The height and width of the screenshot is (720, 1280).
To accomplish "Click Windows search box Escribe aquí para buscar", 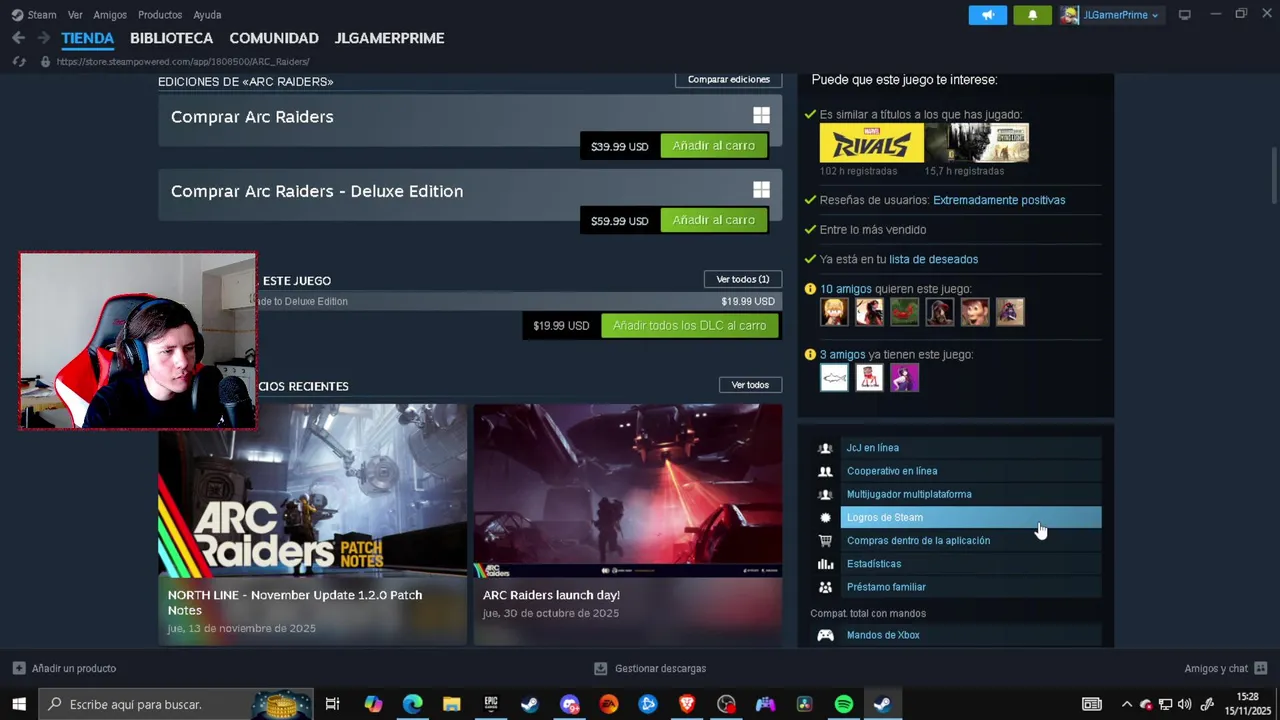I will (x=176, y=704).
